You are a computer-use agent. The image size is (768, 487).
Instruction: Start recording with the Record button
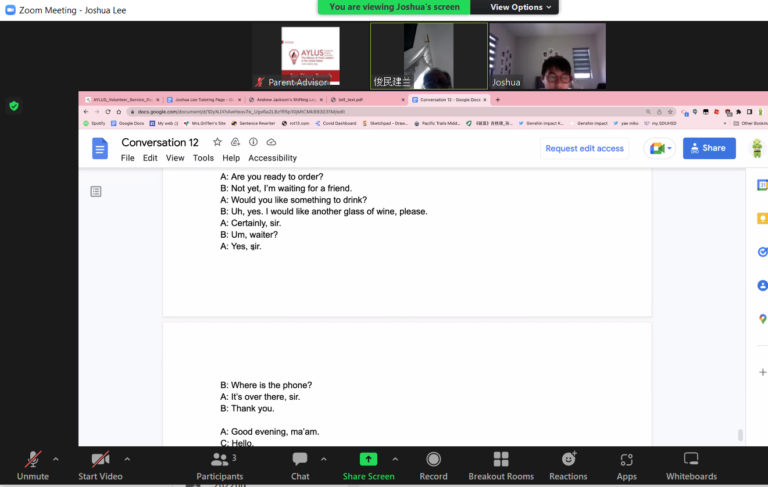433,466
